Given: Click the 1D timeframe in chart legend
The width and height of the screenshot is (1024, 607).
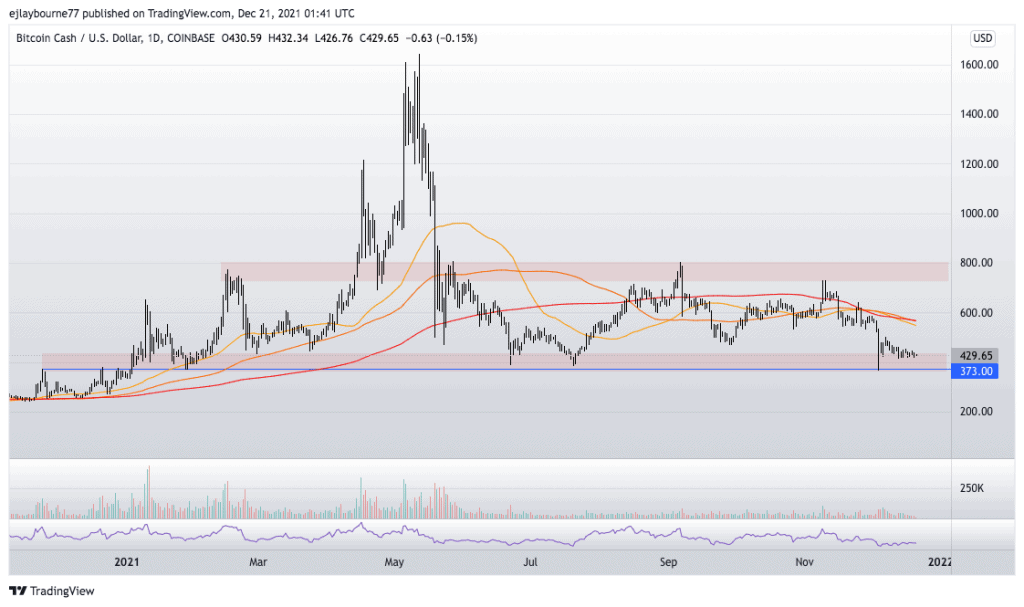Looking at the screenshot, I should click(x=154, y=39).
